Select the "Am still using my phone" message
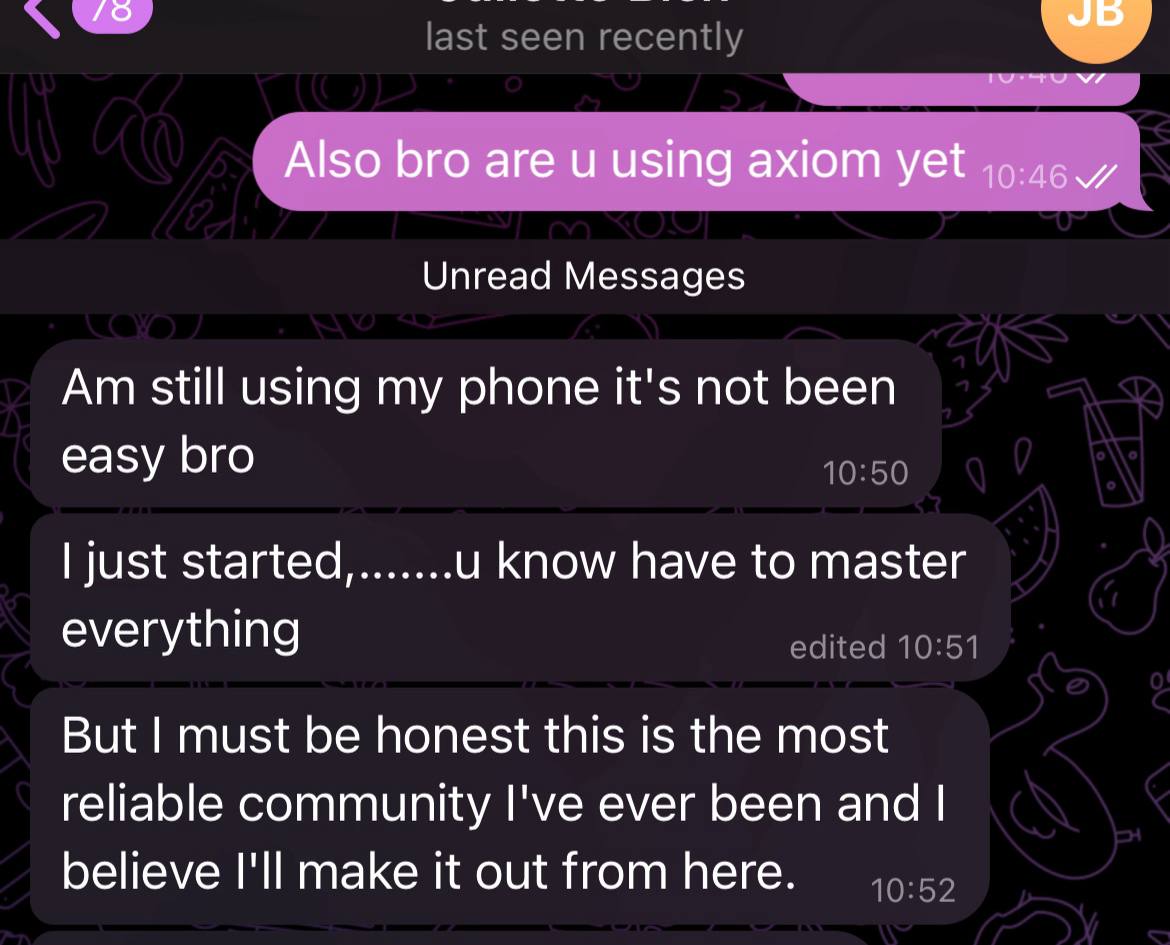1170x945 pixels. tap(486, 423)
